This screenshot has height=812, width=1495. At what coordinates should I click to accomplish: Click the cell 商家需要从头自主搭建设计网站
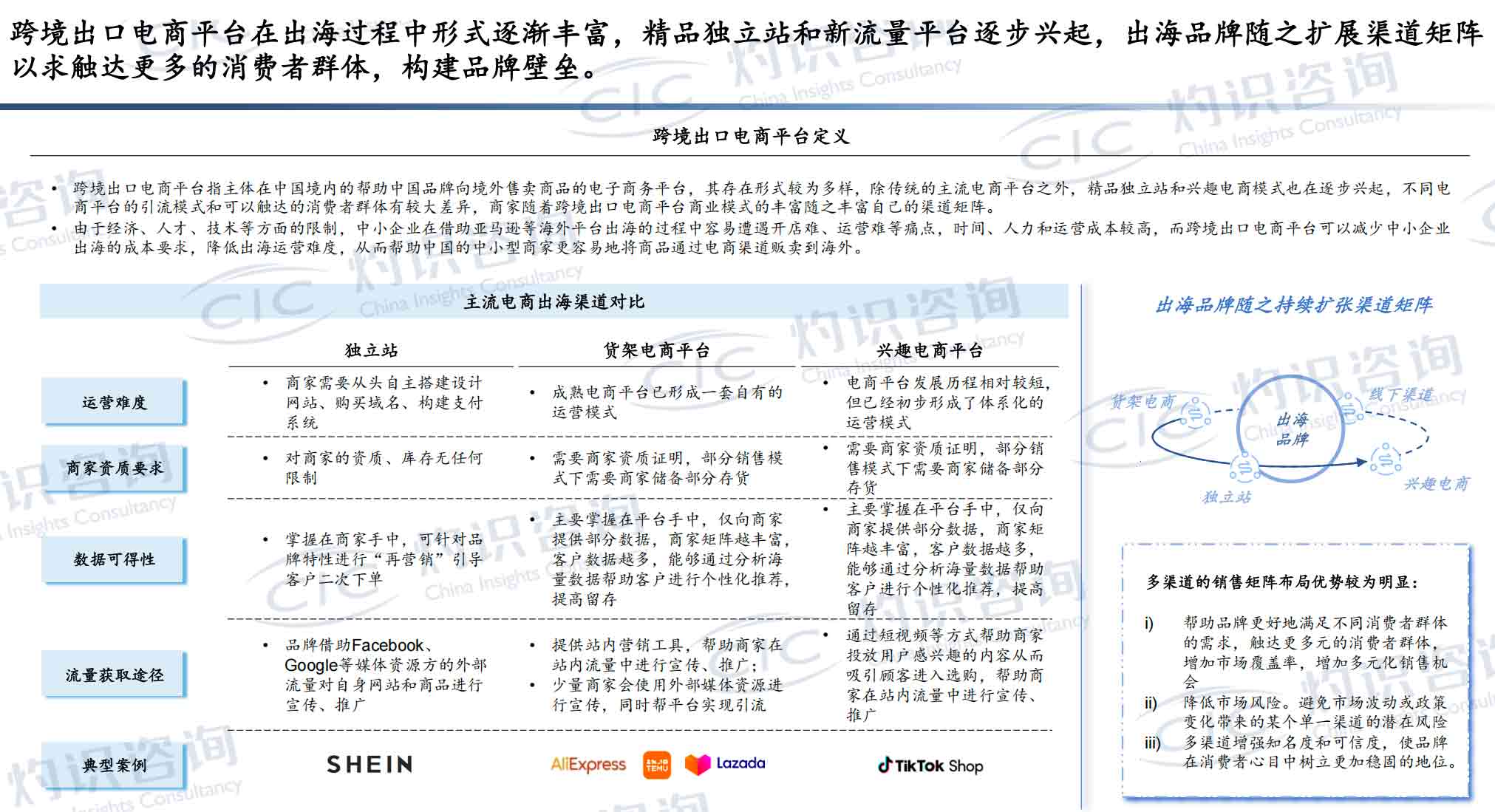(x=384, y=402)
